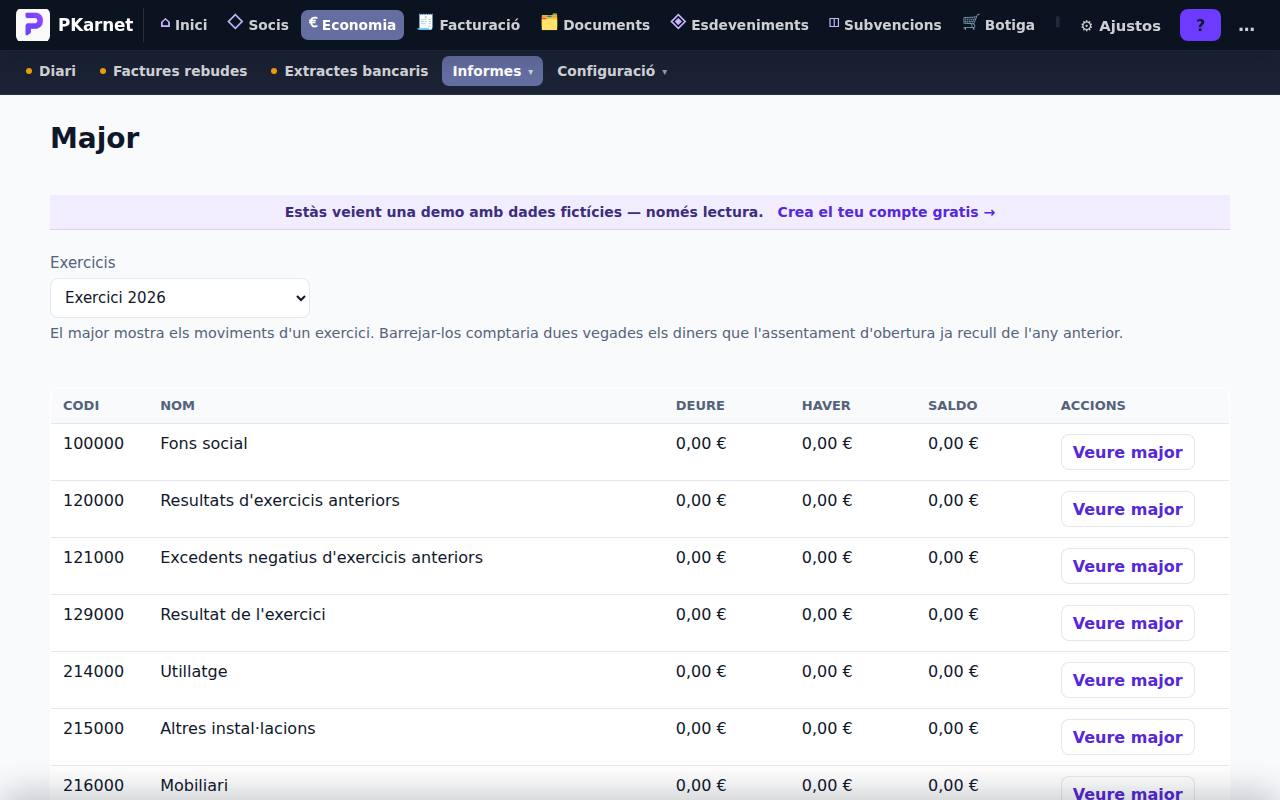Select account code 121000
1280x800 pixels.
(x=93, y=557)
